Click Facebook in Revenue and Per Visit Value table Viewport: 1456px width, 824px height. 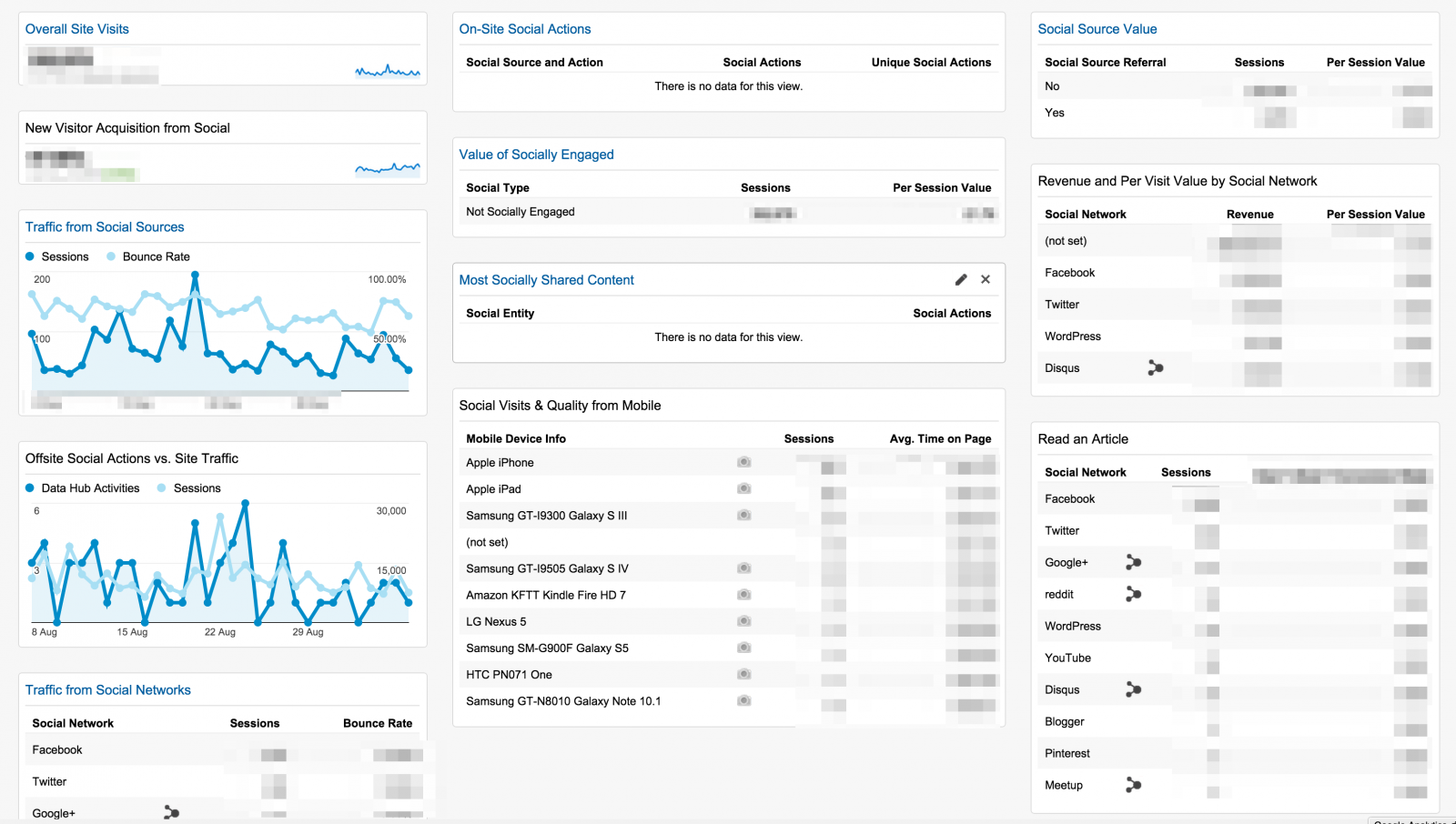[x=1070, y=273]
